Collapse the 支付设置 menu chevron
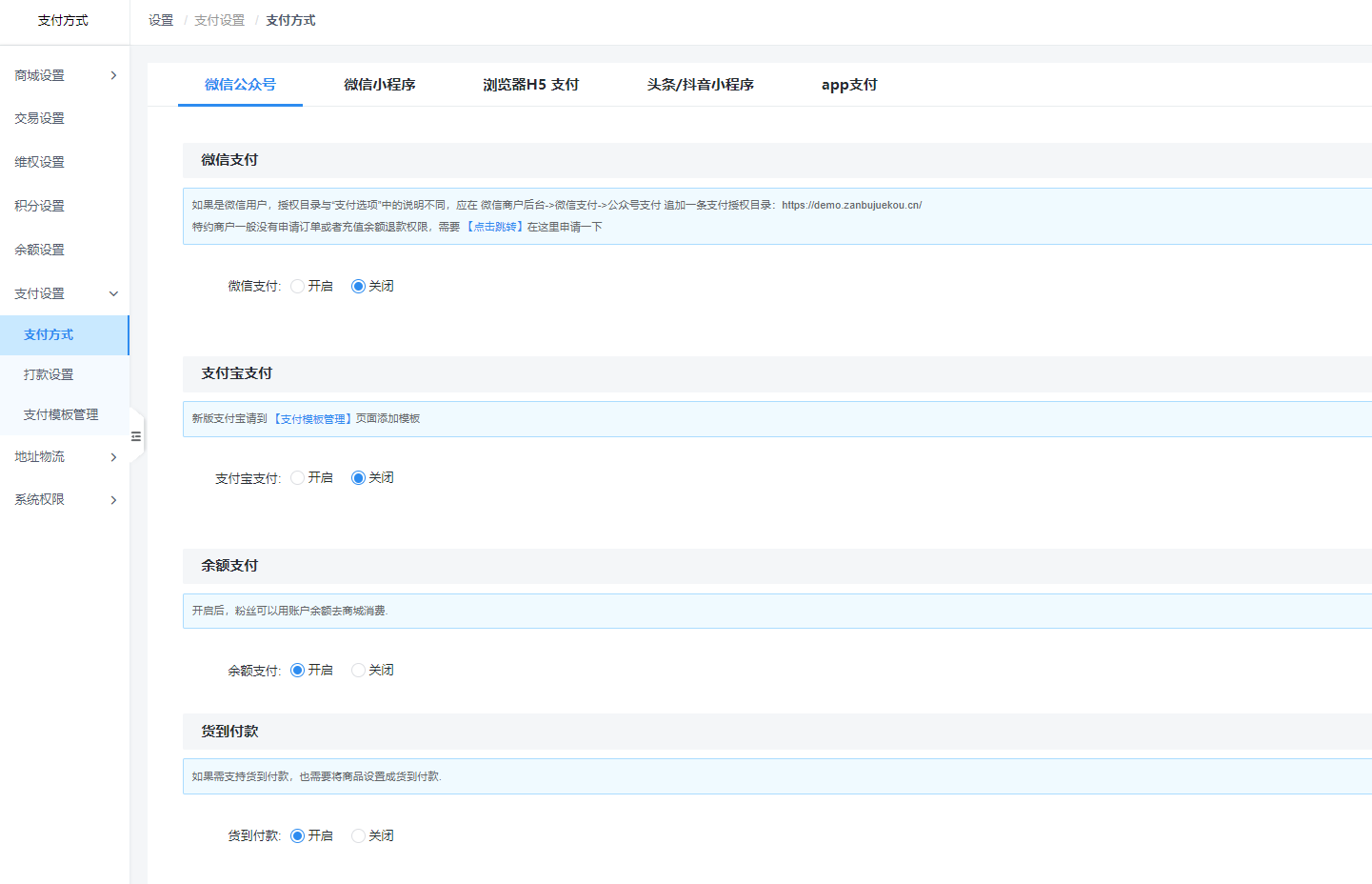 [113, 293]
